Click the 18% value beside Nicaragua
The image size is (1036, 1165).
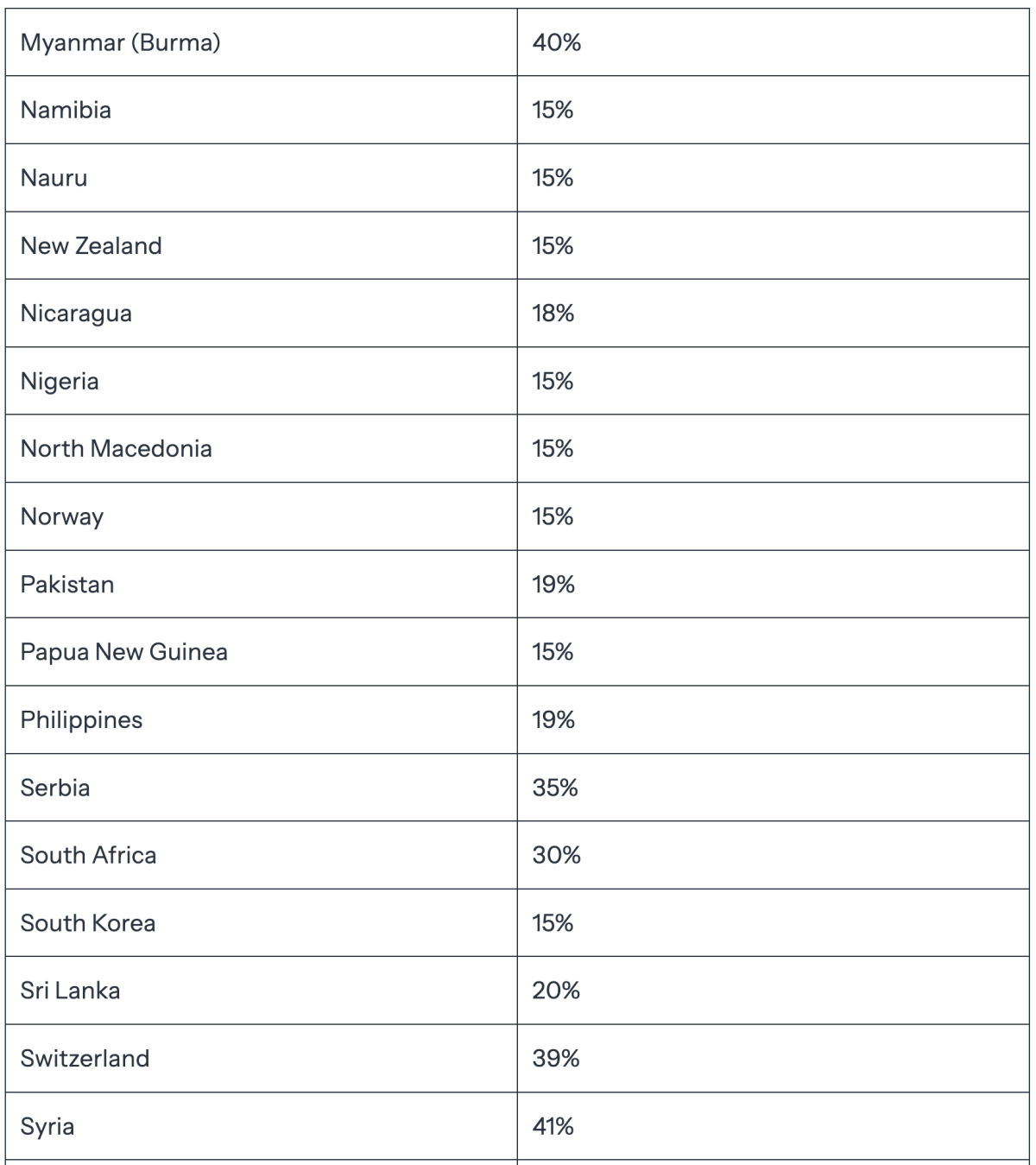coord(553,313)
